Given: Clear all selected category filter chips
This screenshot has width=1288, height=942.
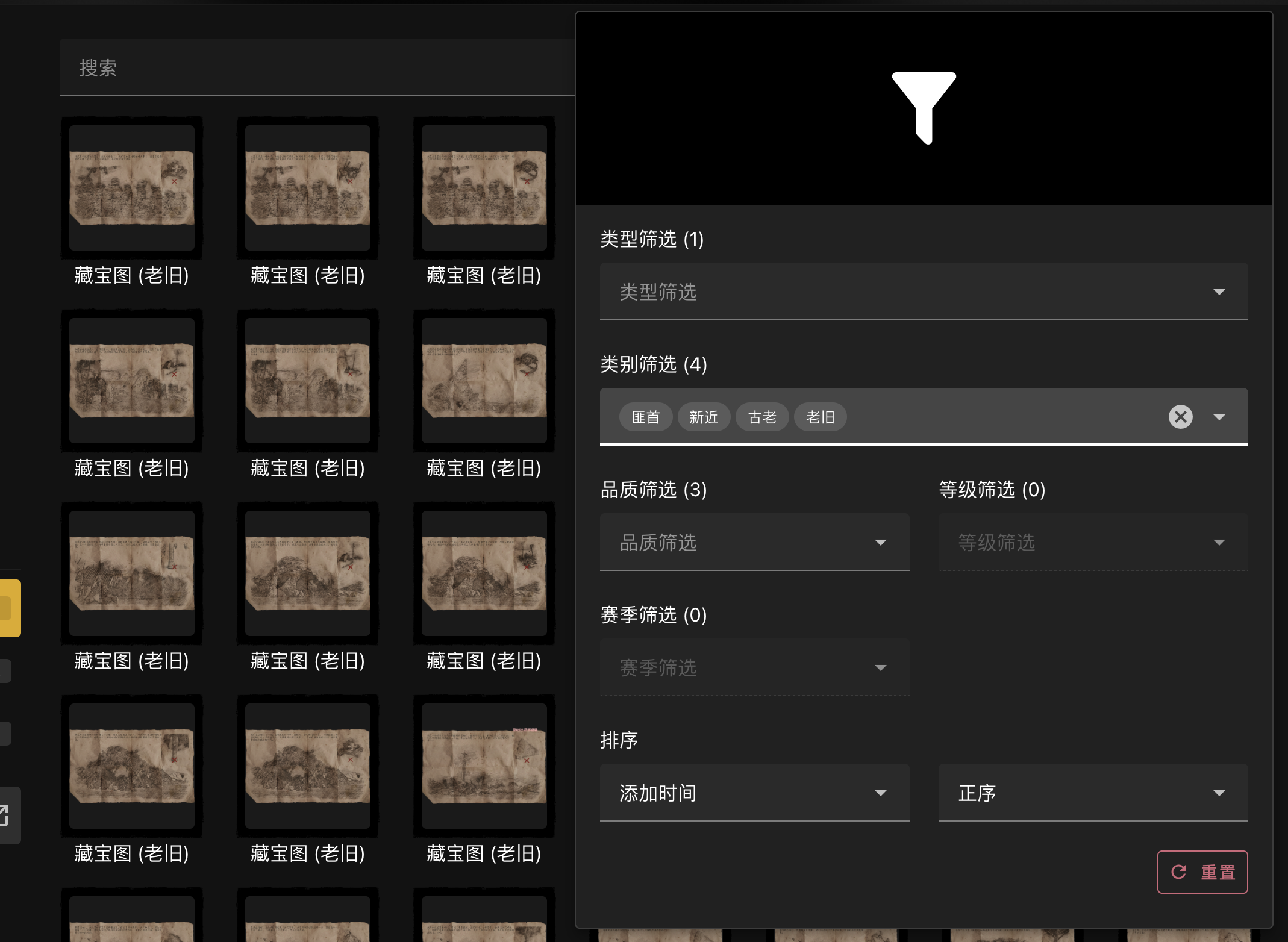Looking at the screenshot, I should 1180,417.
